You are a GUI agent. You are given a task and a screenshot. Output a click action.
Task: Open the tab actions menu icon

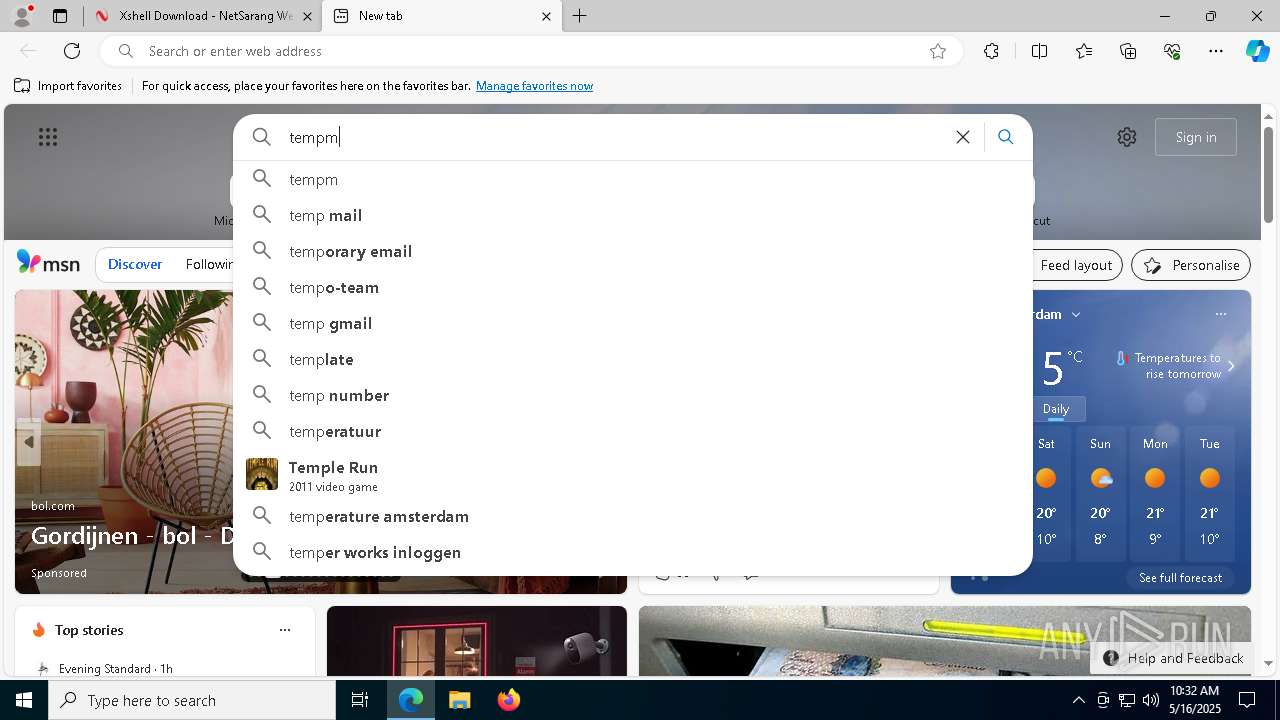pyautogui.click(x=60, y=16)
